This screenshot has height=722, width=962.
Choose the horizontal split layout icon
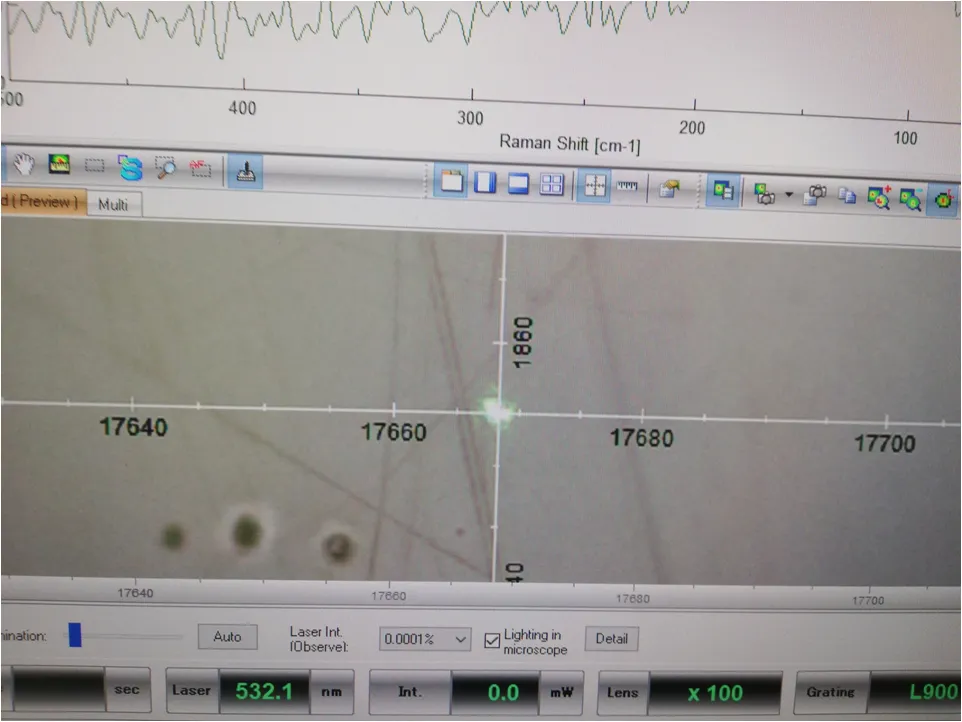pos(518,183)
